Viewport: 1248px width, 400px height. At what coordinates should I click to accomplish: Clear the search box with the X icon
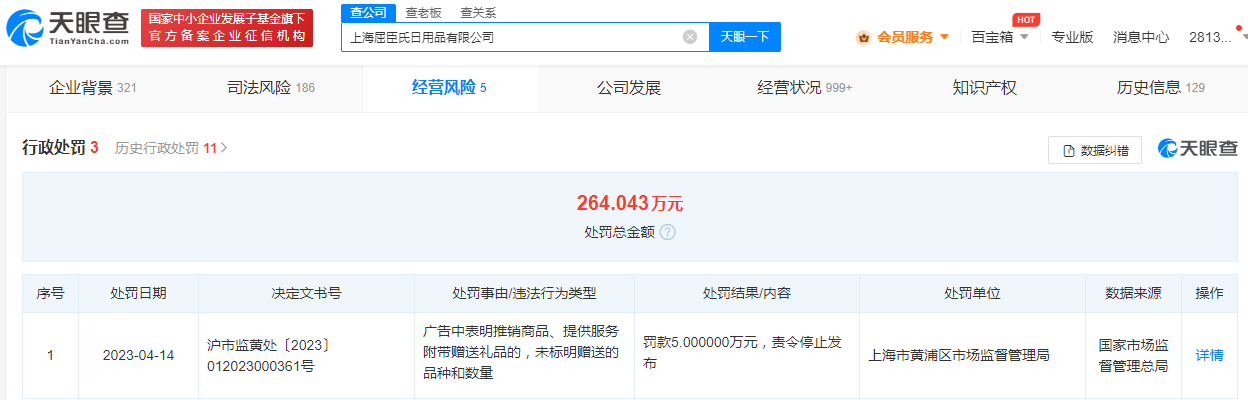pyautogui.click(x=690, y=37)
